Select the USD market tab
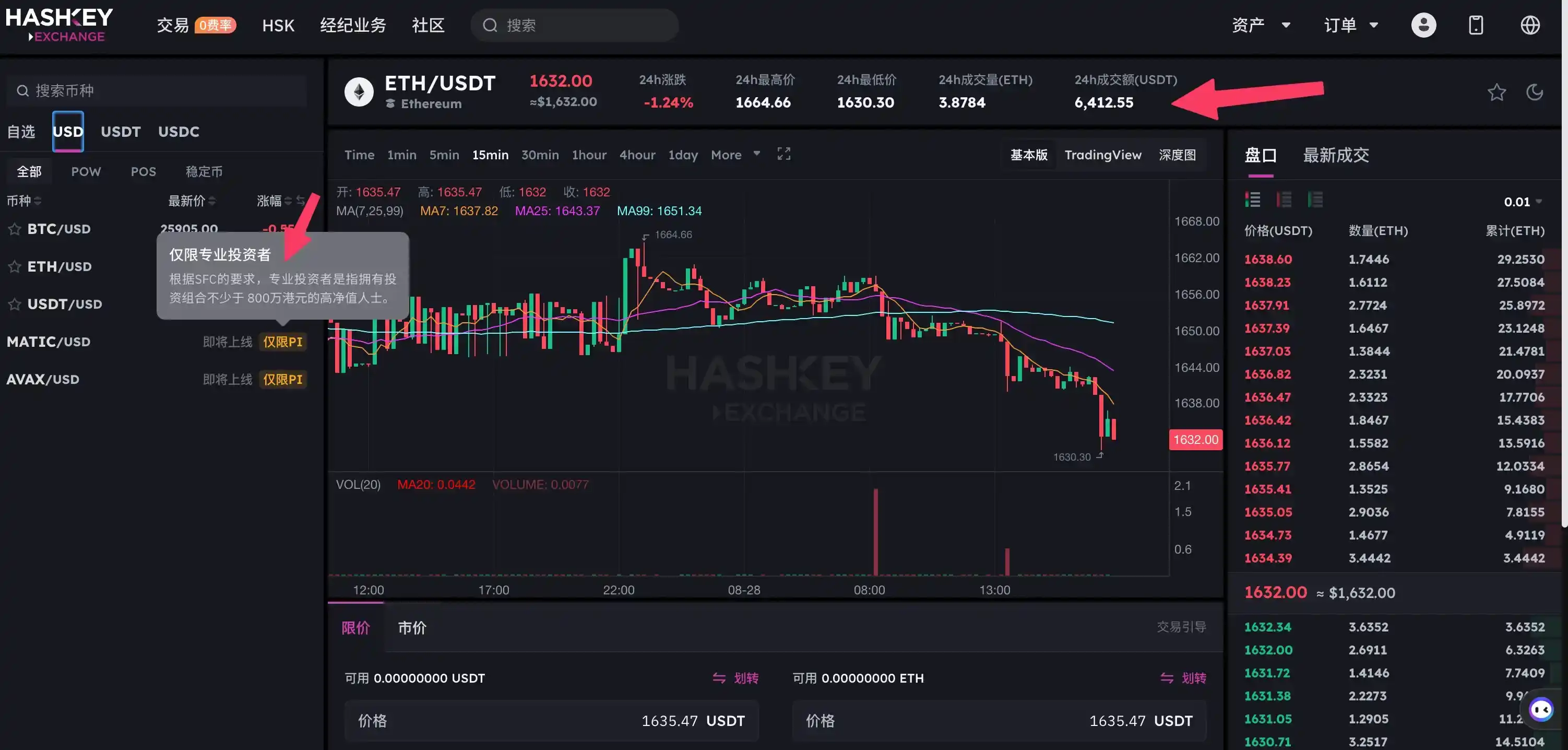This screenshot has height=750, width=1568. (67, 132)
